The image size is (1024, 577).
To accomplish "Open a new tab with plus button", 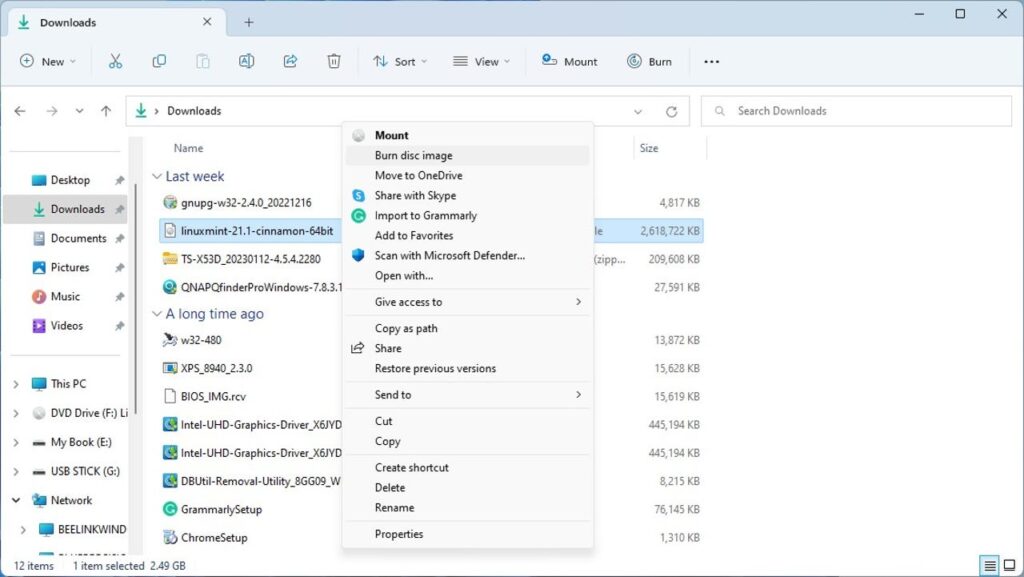I will tap(249, 22).
